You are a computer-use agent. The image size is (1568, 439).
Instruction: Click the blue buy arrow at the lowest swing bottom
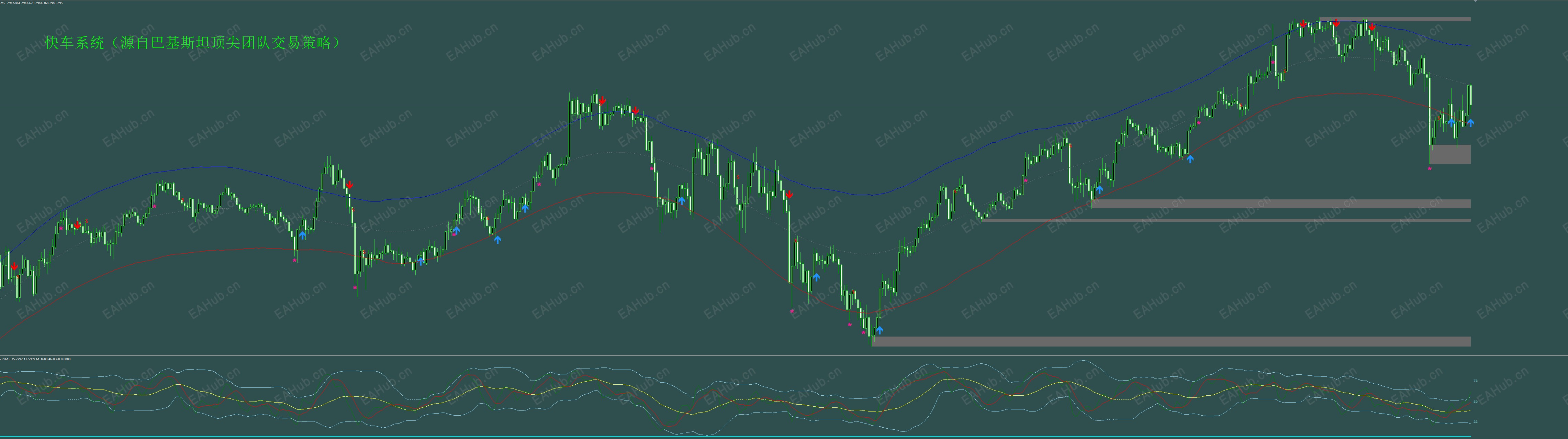[x=879, y=330]
